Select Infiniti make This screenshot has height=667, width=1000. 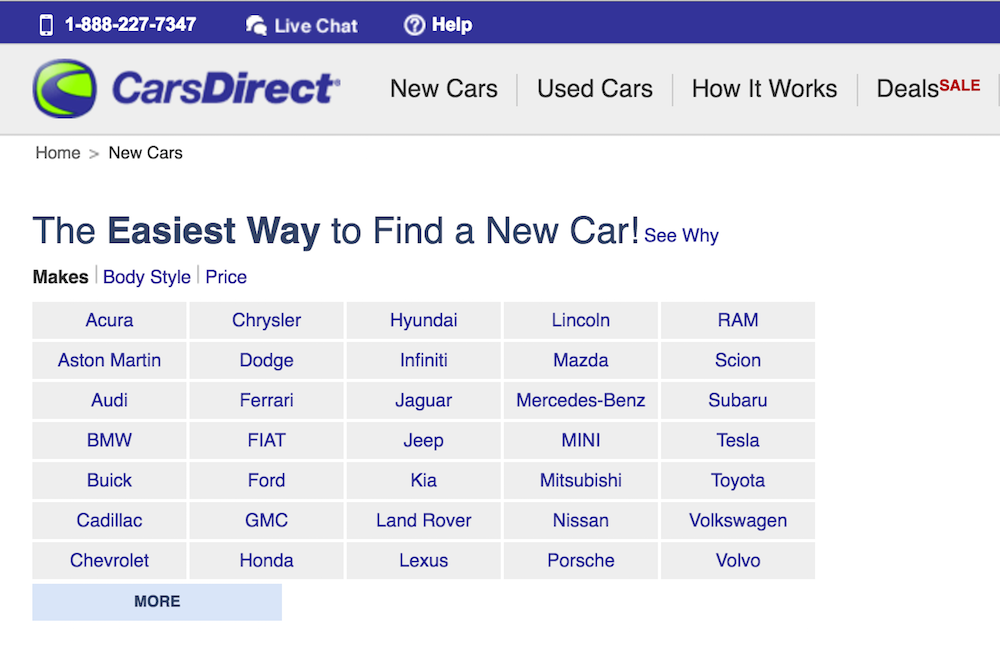point(423,360)
